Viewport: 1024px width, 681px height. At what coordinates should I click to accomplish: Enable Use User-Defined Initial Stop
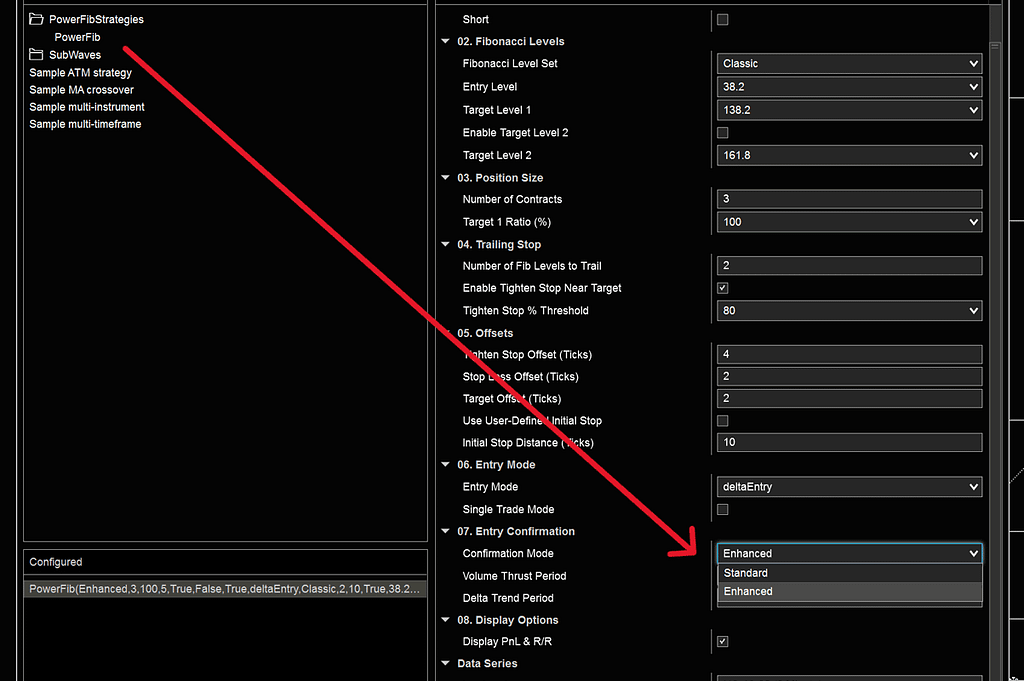tap(722, 420)
